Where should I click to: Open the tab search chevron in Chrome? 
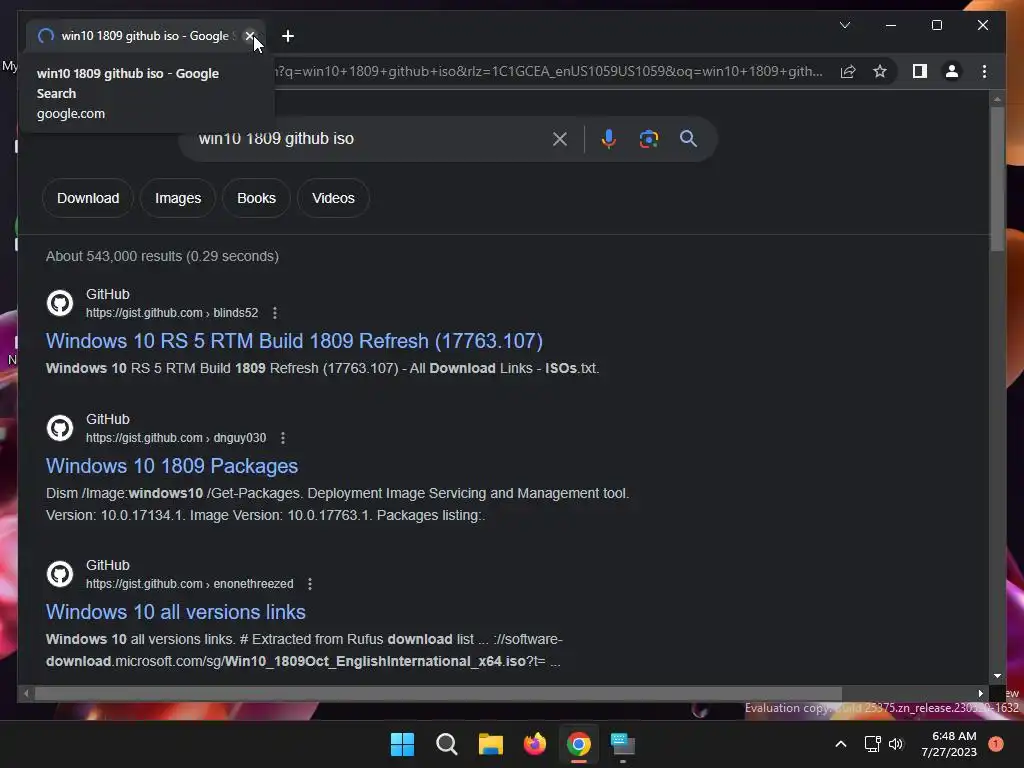pos(844,25)
